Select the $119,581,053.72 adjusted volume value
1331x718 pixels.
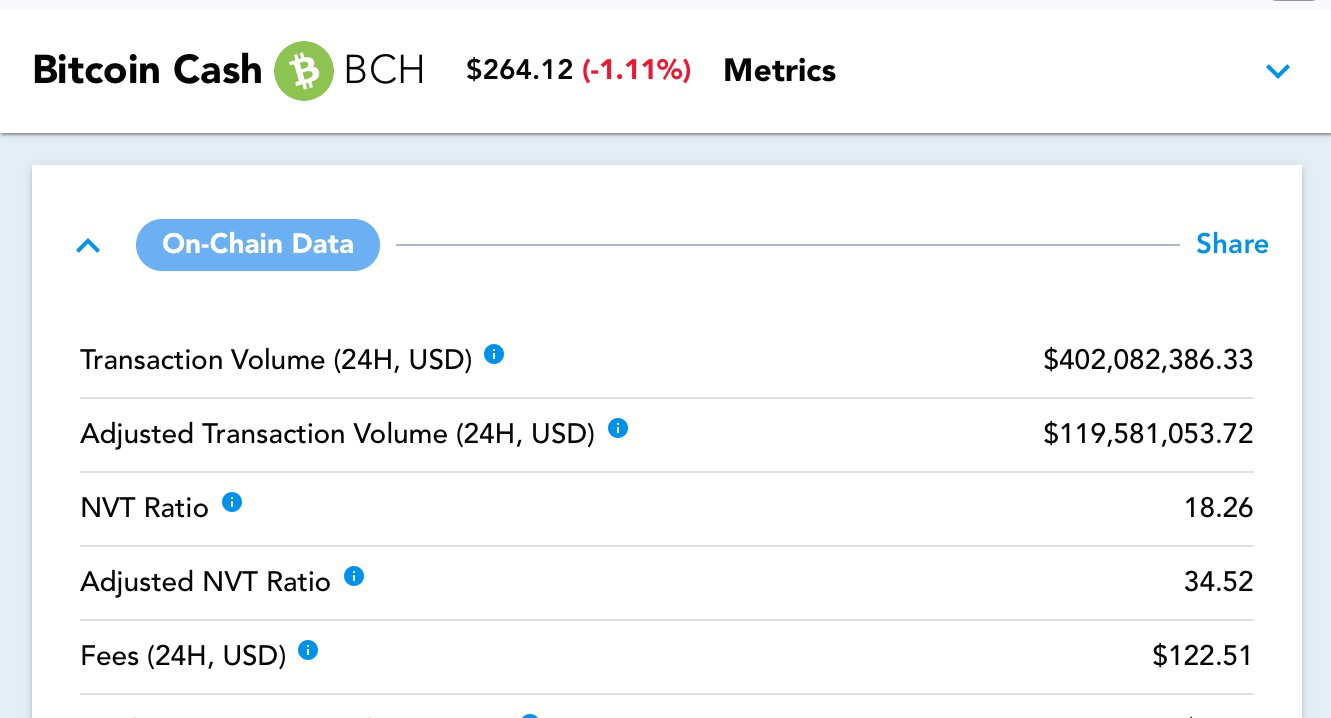1148,434
